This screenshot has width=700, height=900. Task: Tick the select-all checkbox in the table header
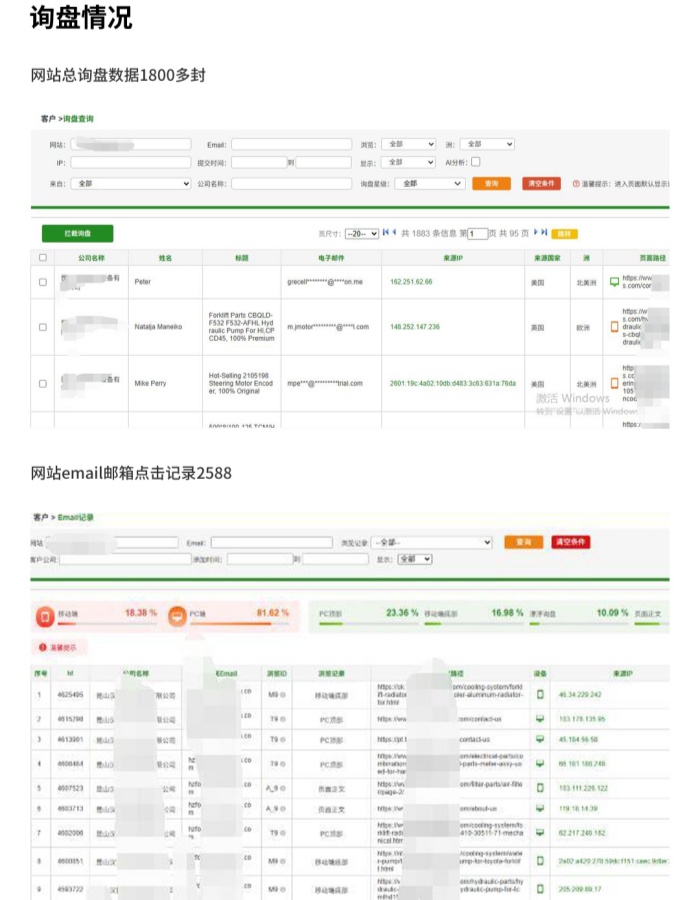[x=42, y=258]
